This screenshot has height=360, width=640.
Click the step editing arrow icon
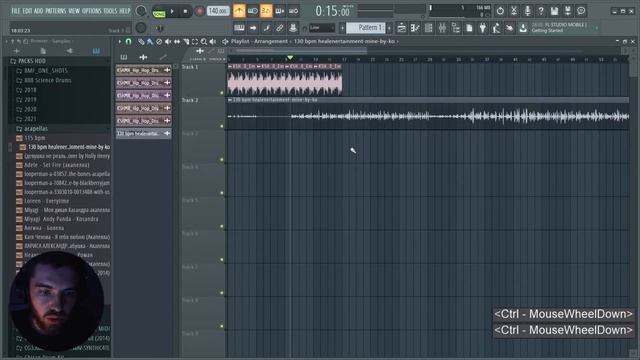click(x=253, y=28)
